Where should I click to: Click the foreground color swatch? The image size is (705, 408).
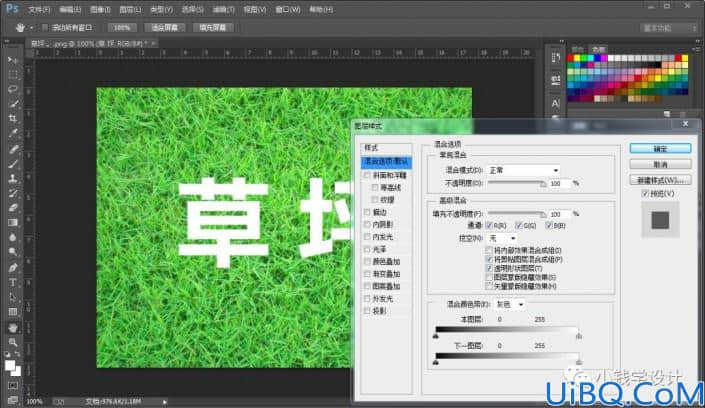coord(9,366)
